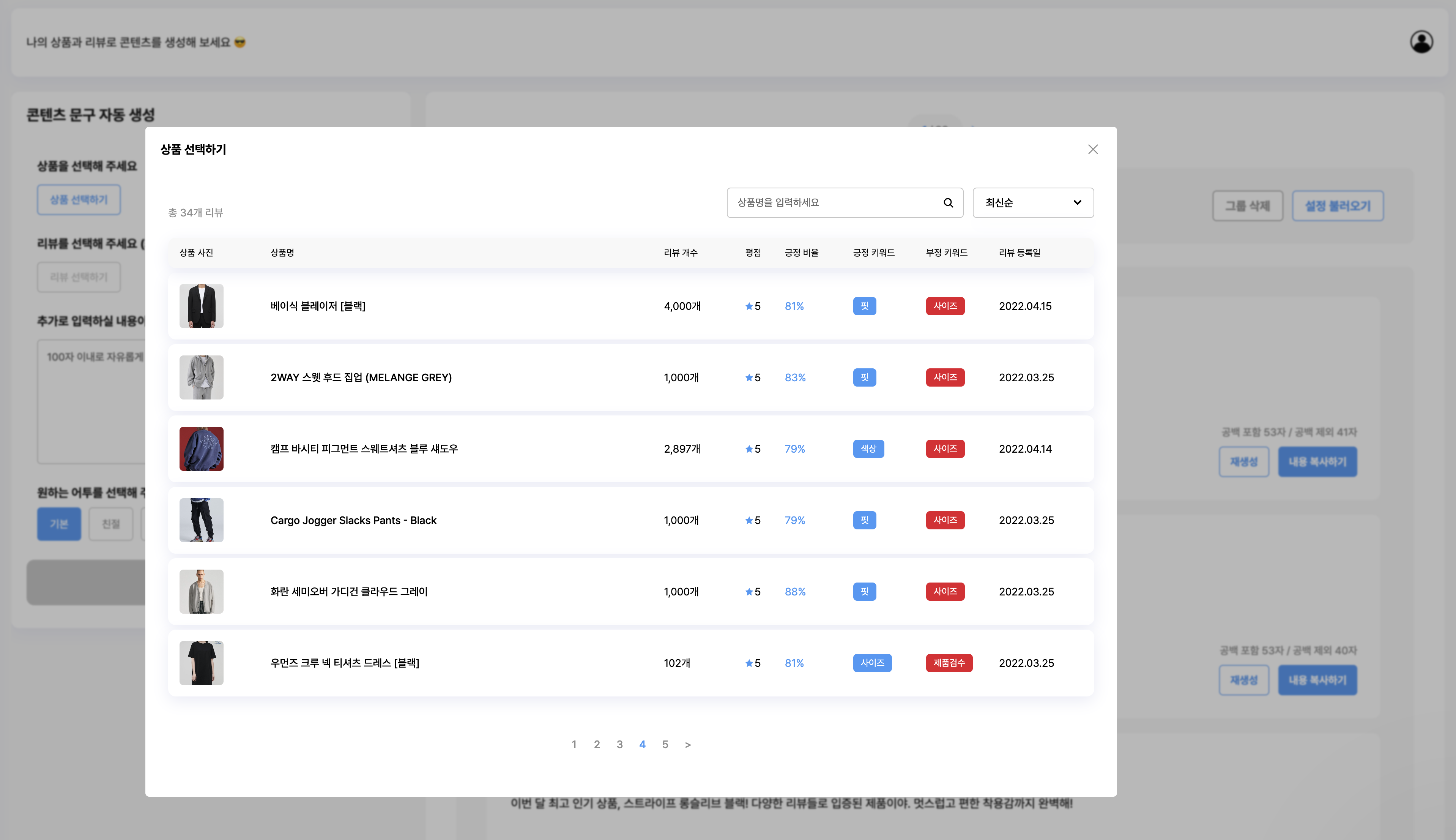The width and height of the screenshot is (1456, 840).
Task: Click product name 베이식 블레이저 [블랙]
Action: (318, 306)
